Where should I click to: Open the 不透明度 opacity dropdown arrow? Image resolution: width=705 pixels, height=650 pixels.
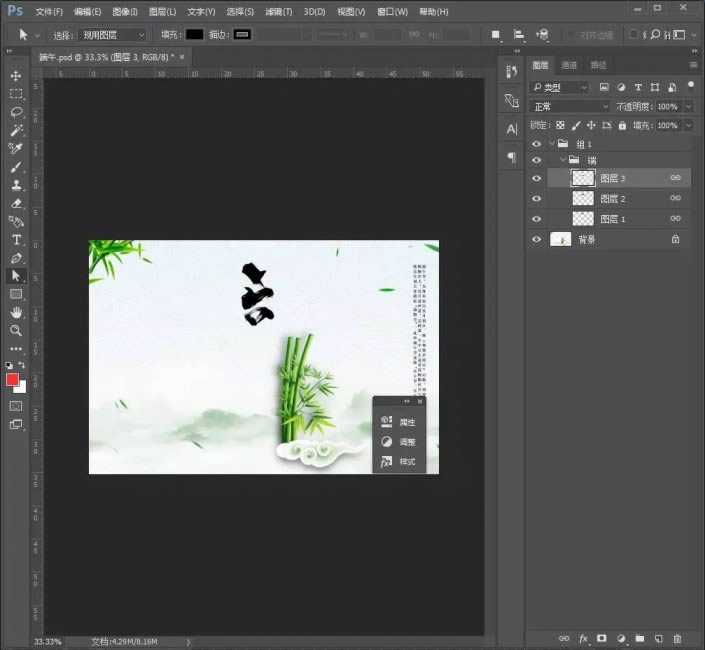pos(687,106)
